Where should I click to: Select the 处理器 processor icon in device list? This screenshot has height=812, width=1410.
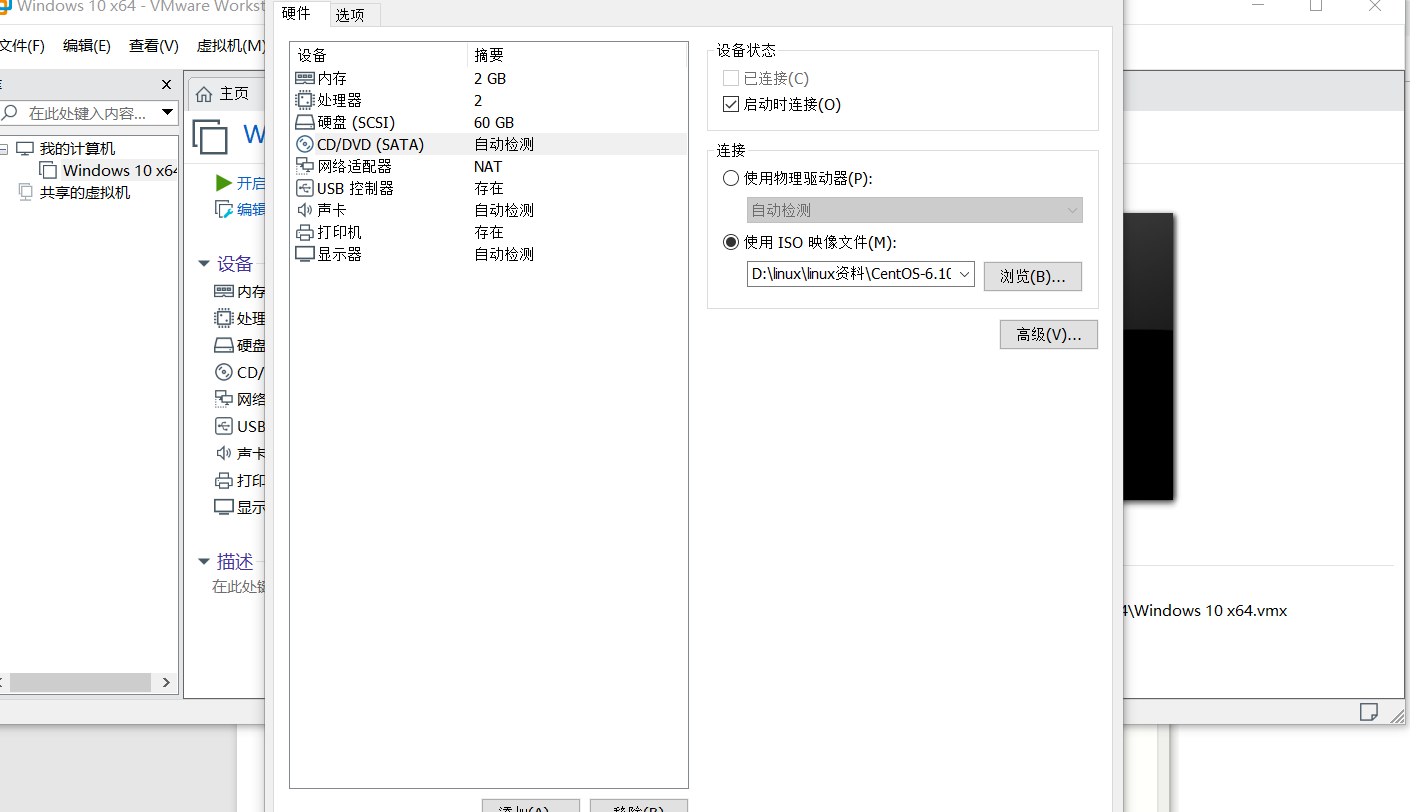(x=305, y=100)
